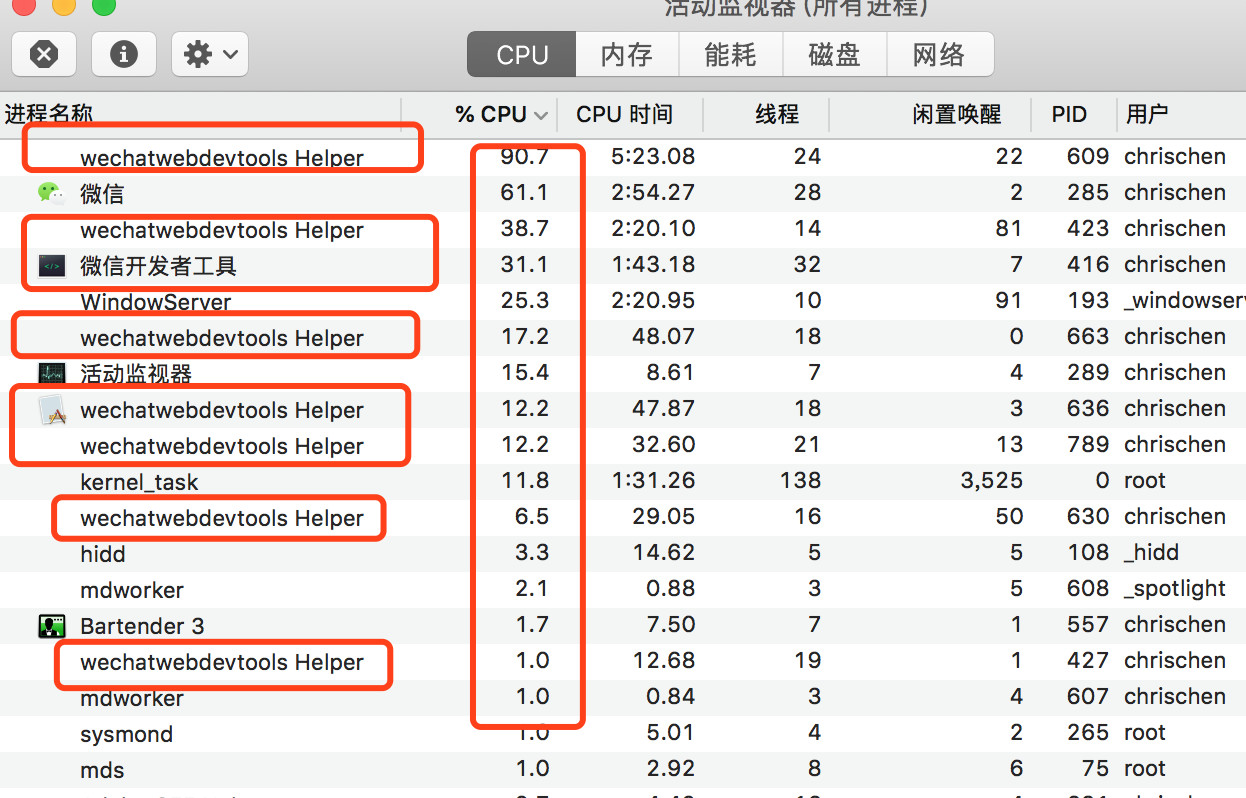Click the 2:20.95 CPU time value

coord(654,300)
